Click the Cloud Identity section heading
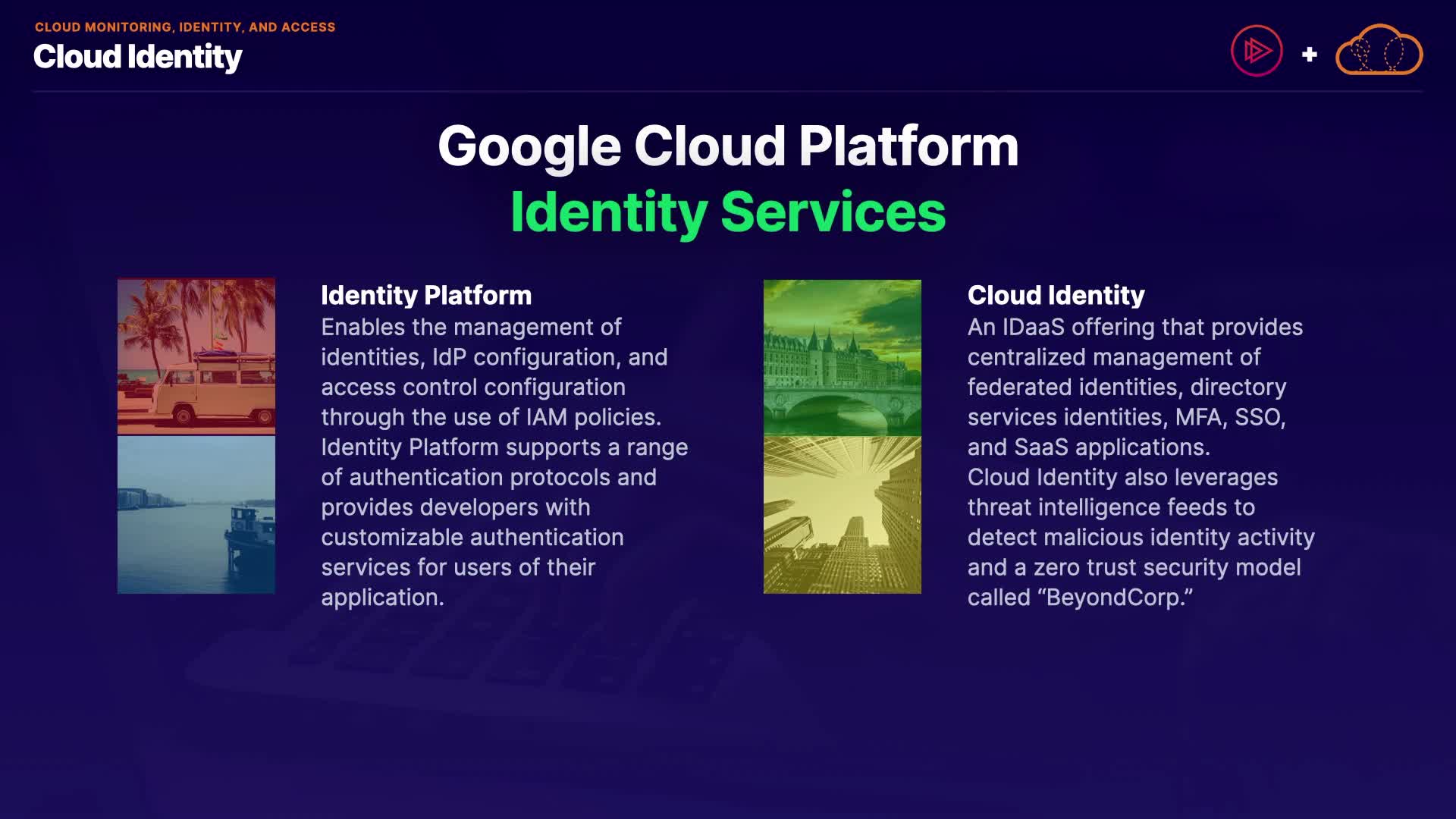The height and width of the screenshot is (819, 1456). tap(1056, 295)
